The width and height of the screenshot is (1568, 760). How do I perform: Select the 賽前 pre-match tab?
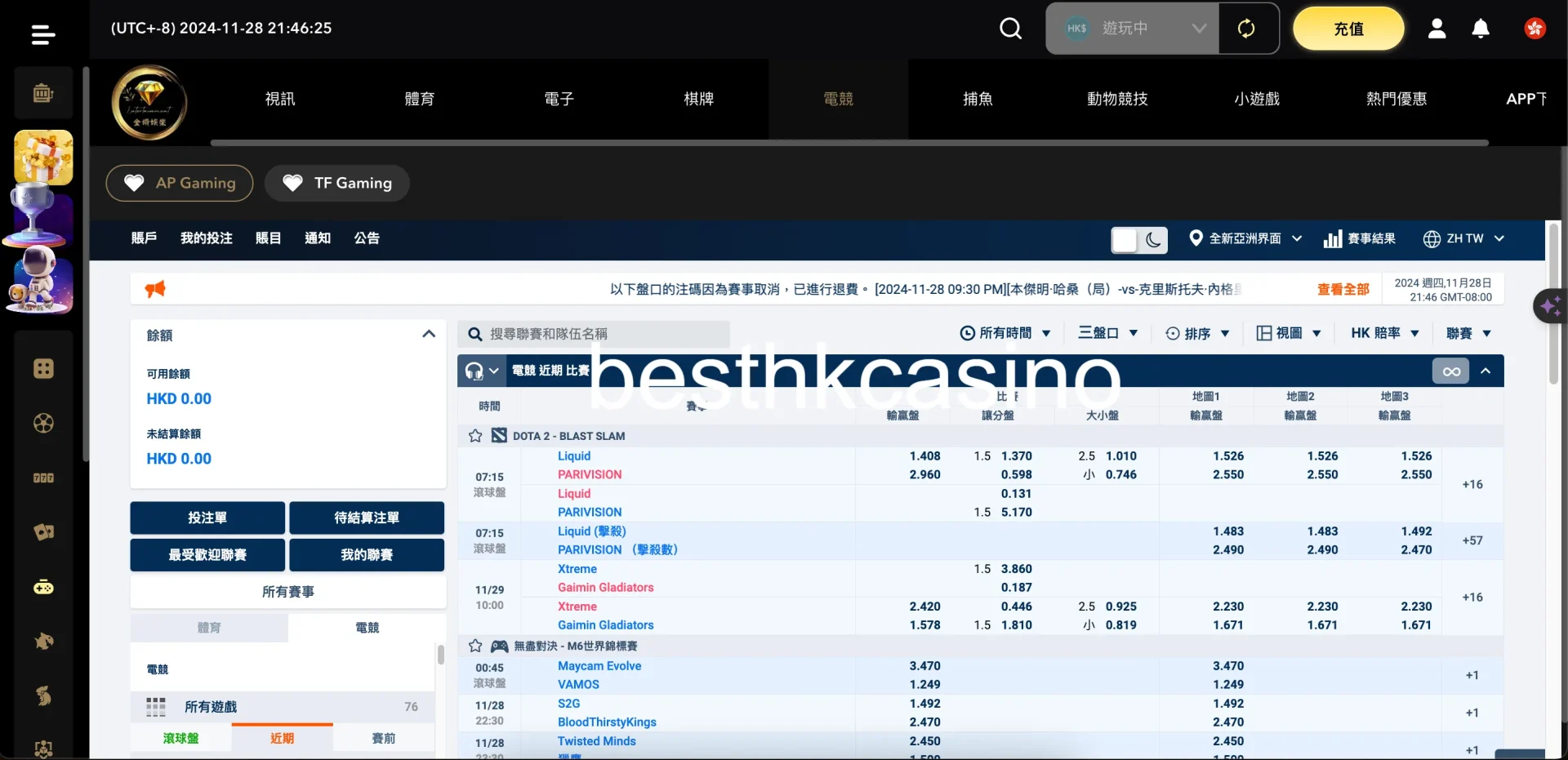pyautogui.click(x=385, y=737)
